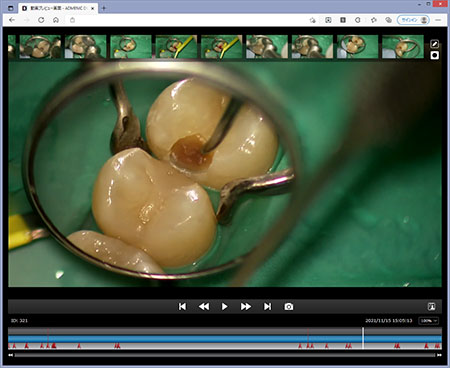Click the export icon on the playback bar
Screen dimensions: 450x368
tap(431, 306)
